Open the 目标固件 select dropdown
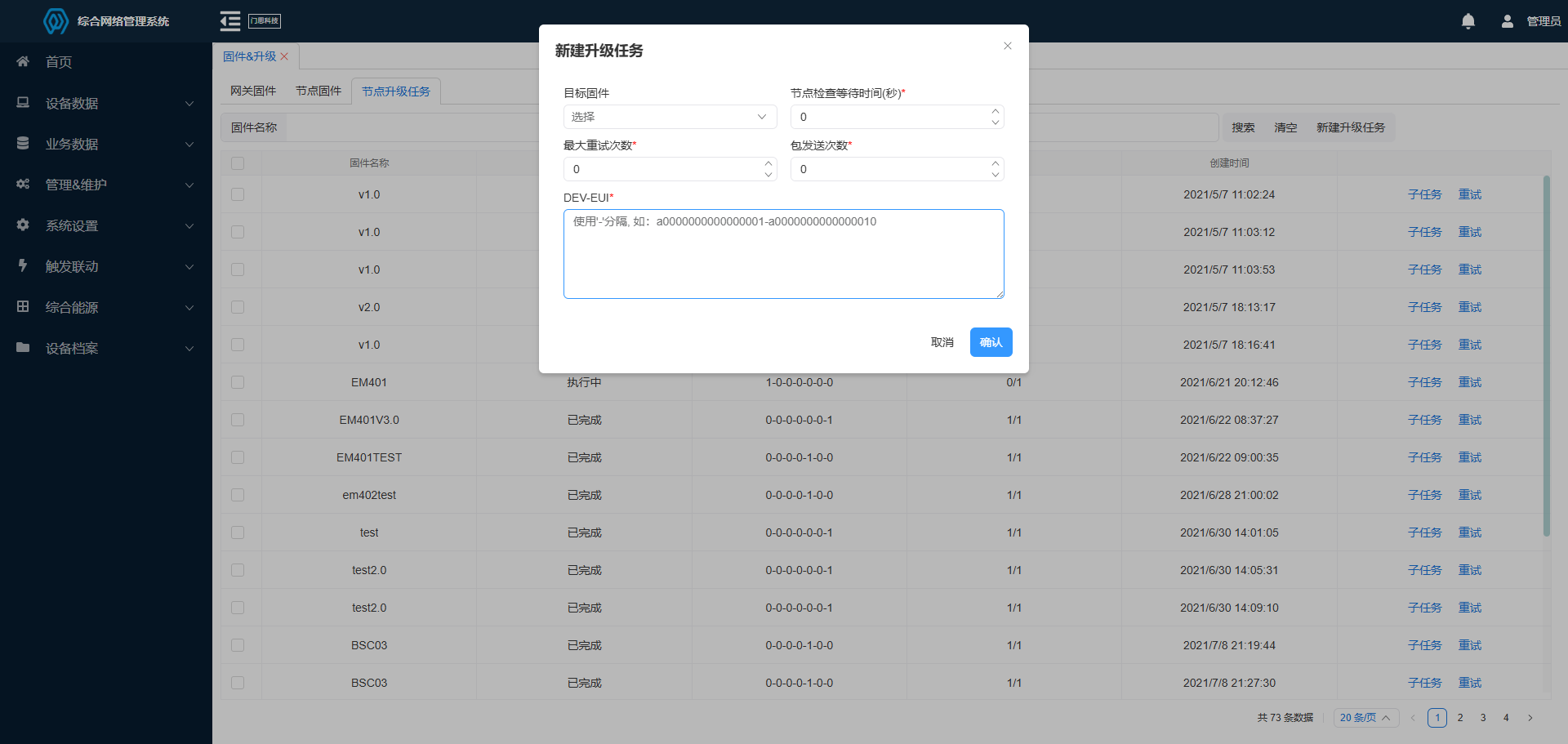Screen dimensions: 1568x744 670,117
